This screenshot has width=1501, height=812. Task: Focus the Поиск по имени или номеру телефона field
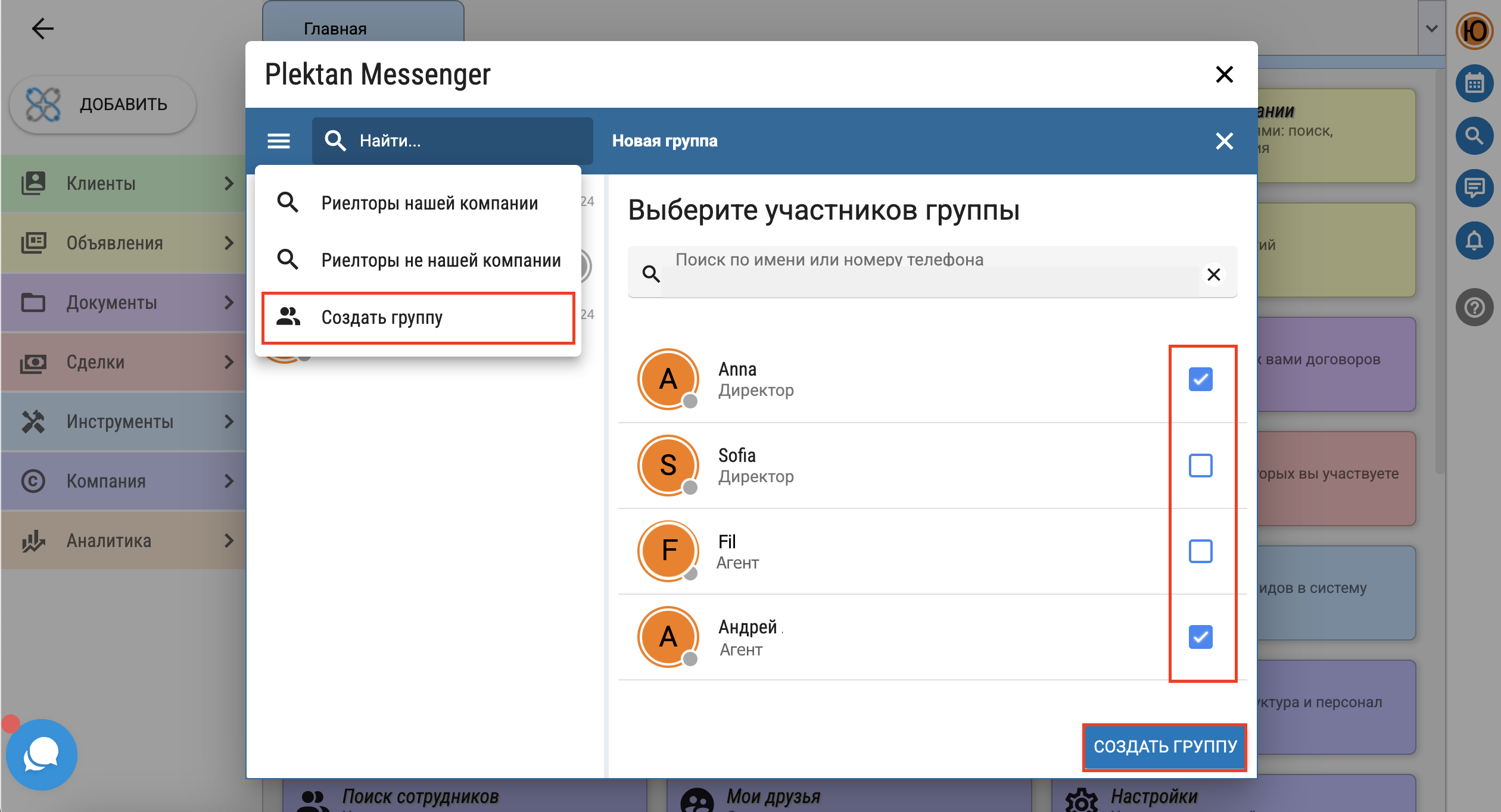pos(932,272)
